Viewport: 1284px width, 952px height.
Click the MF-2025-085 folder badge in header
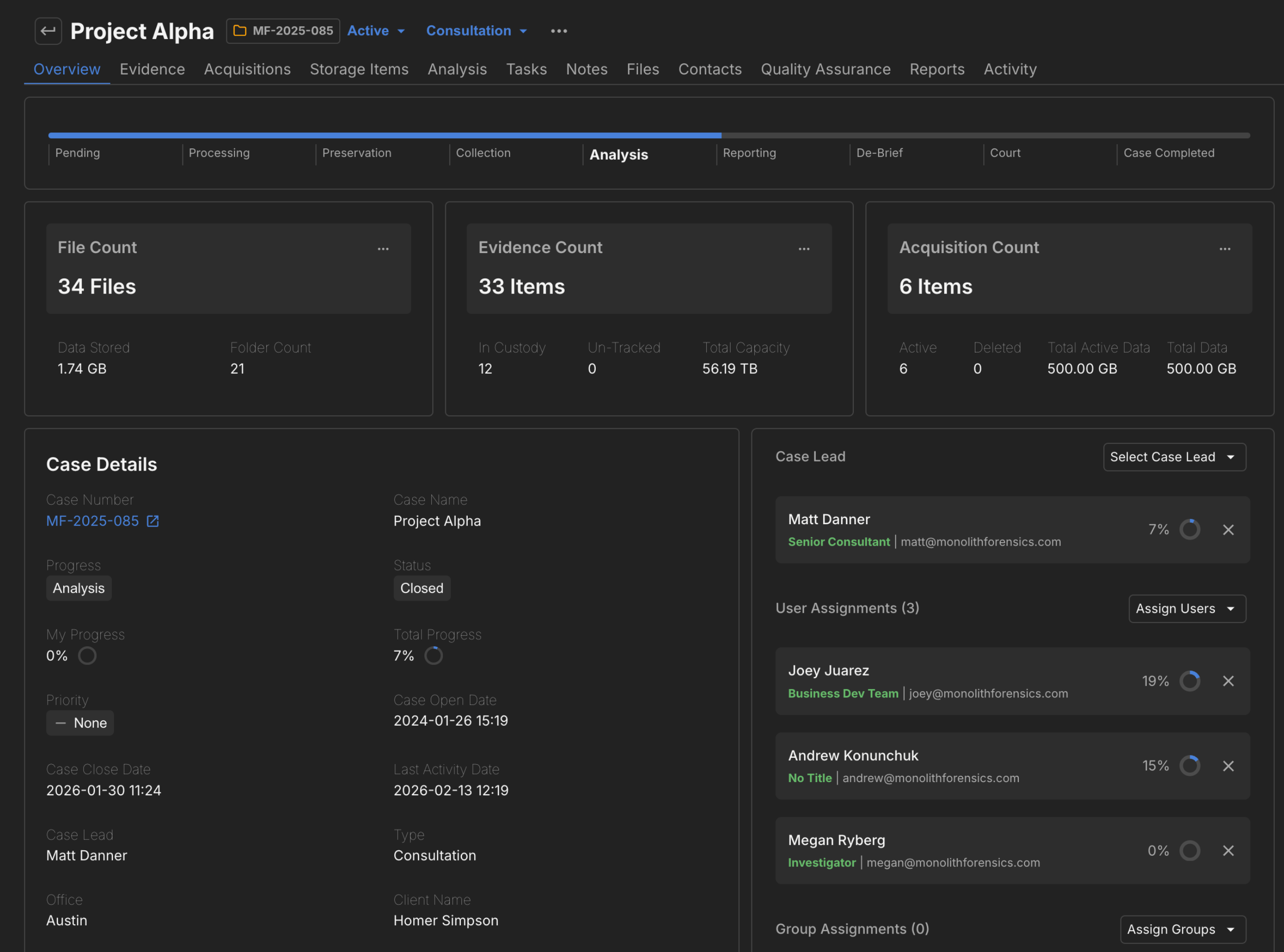(283, 31)
